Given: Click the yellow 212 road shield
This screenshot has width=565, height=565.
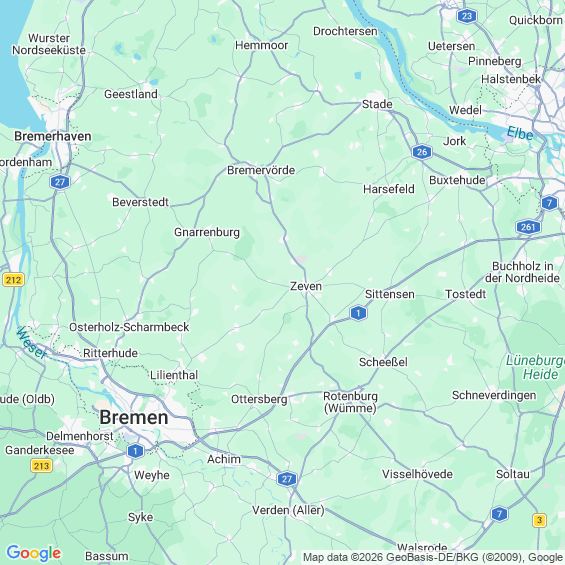Looking at the screenshot, I should (x=13, y=280).
